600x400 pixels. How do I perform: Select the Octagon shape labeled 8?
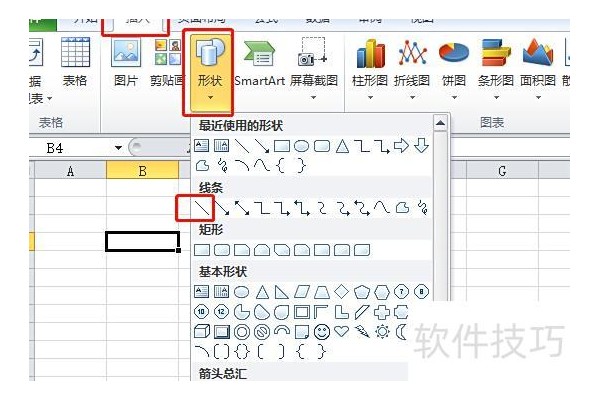pyautogui.click(x=421, y=292)
